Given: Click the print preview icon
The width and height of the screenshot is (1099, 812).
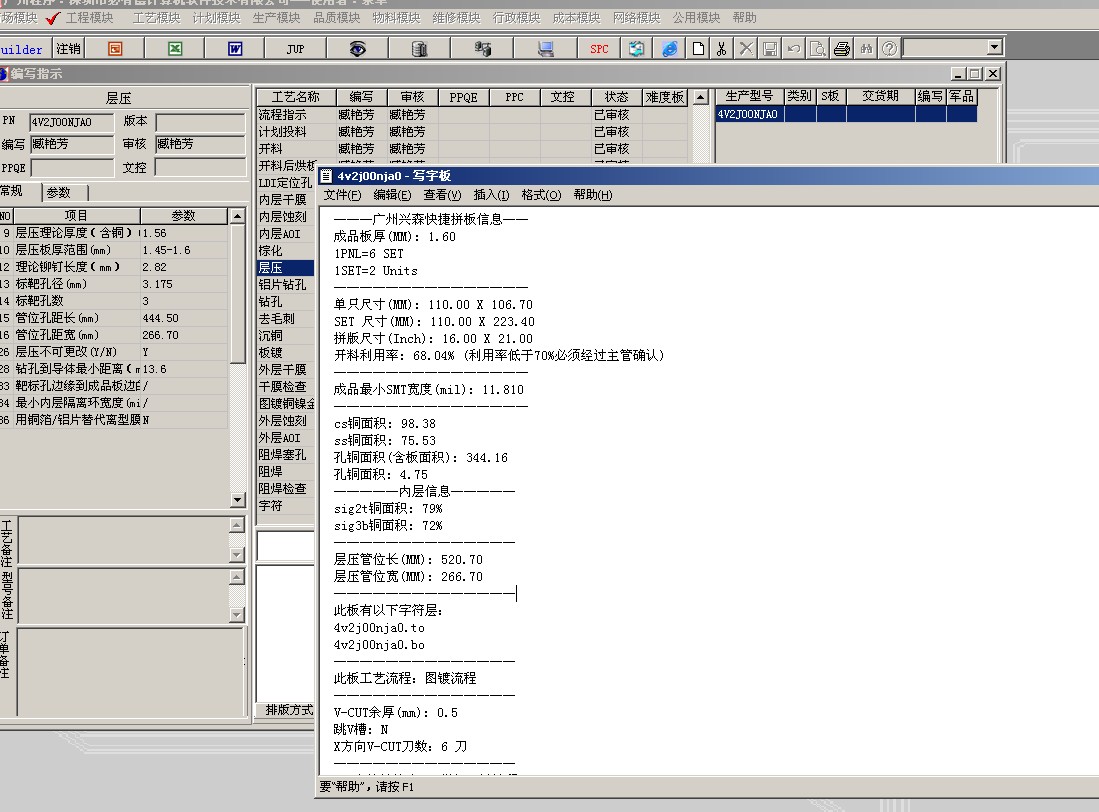Looking at the screenshot, I should [x=817, y=48].
